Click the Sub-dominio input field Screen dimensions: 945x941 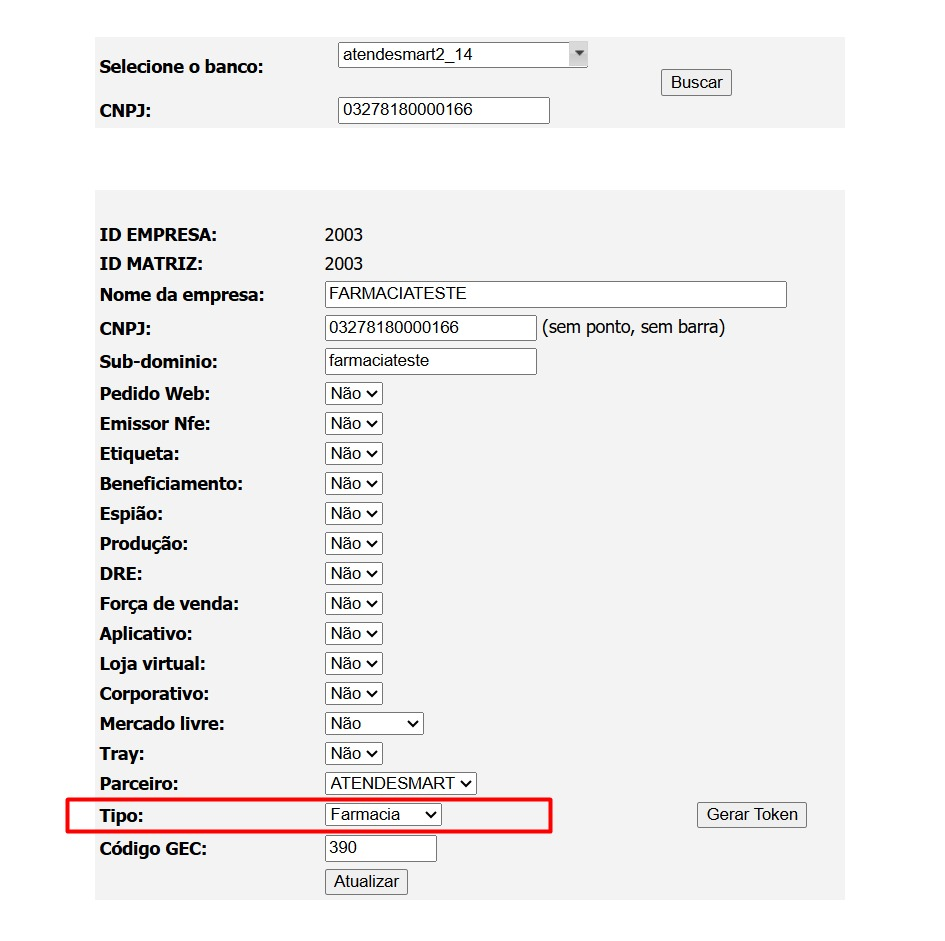coord(430,361)
